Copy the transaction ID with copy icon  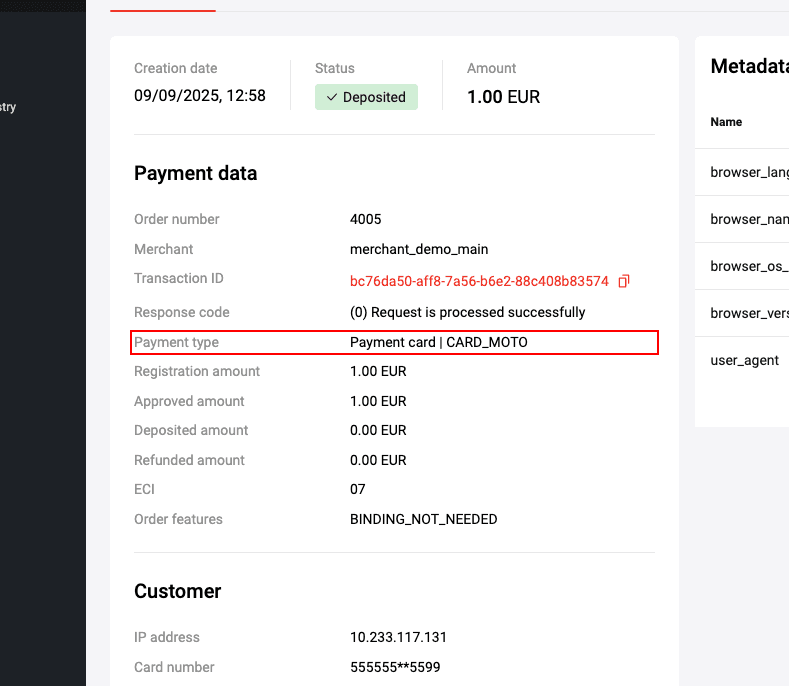[x=623, y=281]
